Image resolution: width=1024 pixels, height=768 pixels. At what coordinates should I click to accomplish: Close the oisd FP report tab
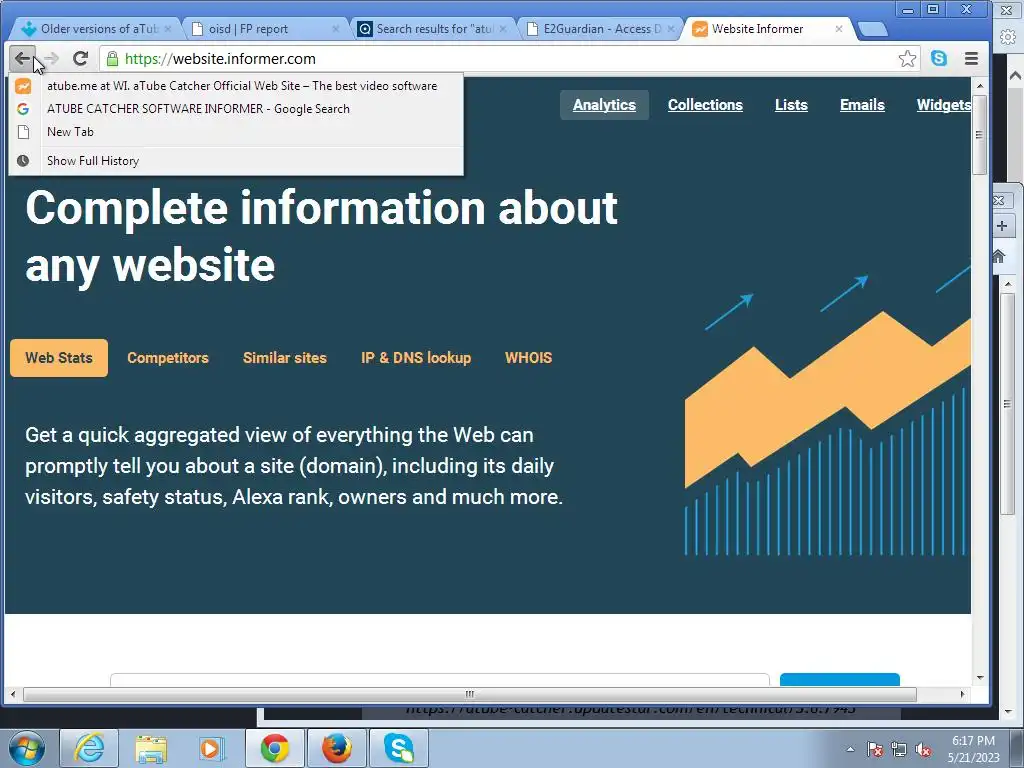tap(336, 29)
